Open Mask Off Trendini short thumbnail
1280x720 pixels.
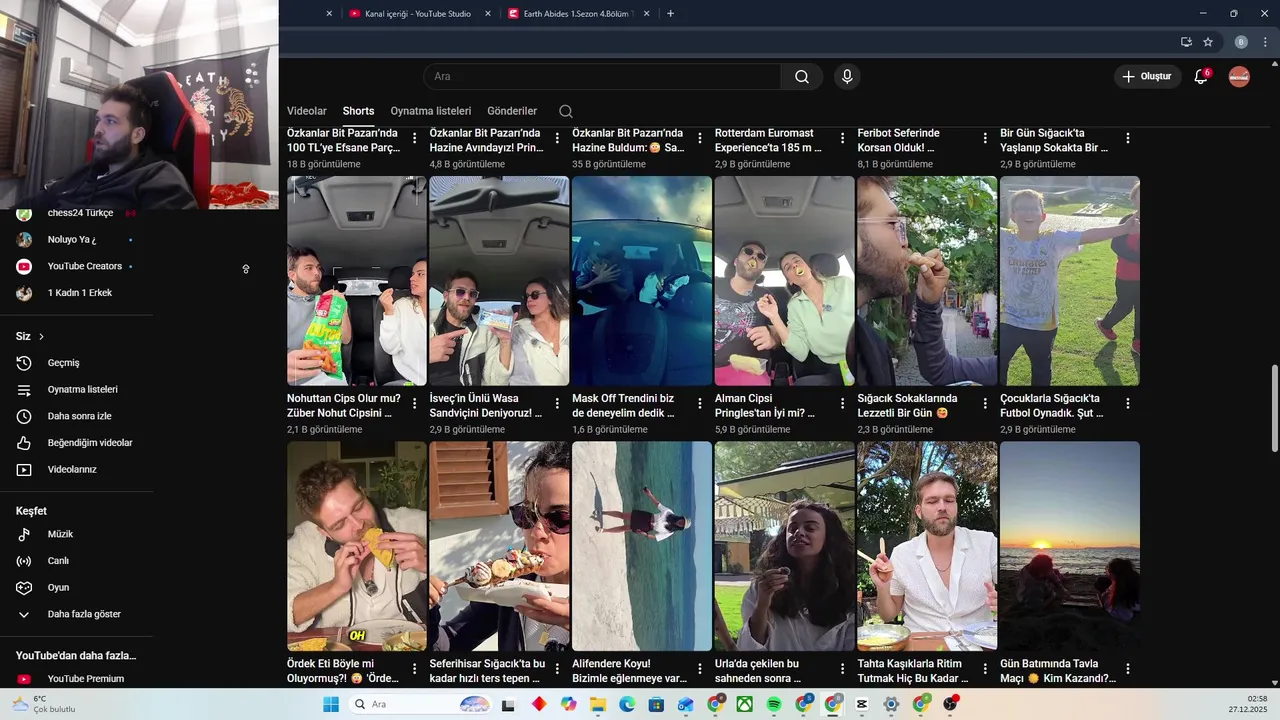coord(642,281)
